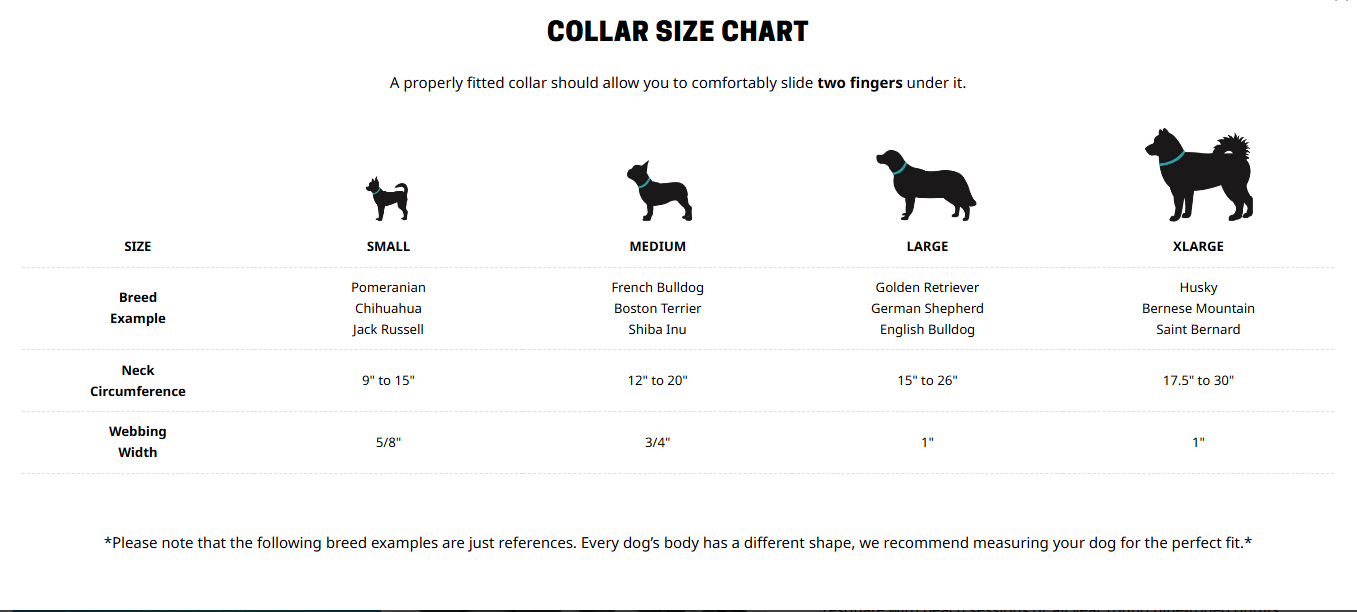Click the extra-large husky silhouette icon
This screenshot has width=1357, height=612.
(x=1198, y=176)
